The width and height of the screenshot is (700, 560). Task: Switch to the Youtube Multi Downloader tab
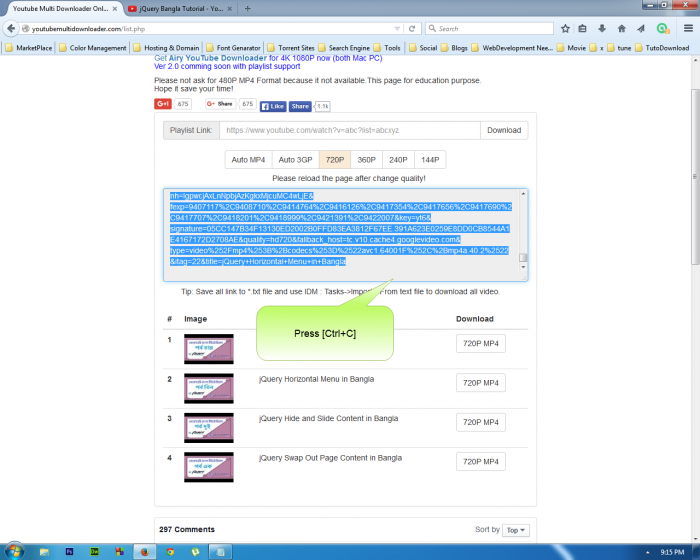point(60,8)
